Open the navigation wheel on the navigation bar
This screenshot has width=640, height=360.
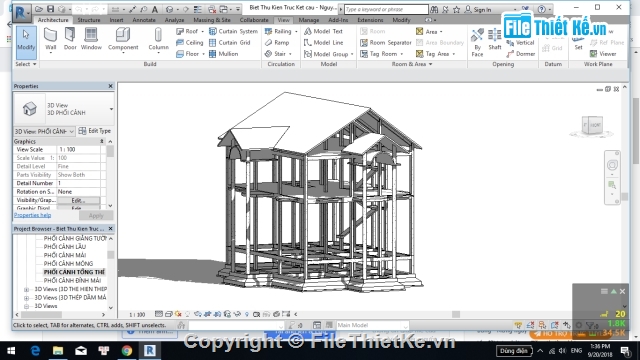click(612, 165)
